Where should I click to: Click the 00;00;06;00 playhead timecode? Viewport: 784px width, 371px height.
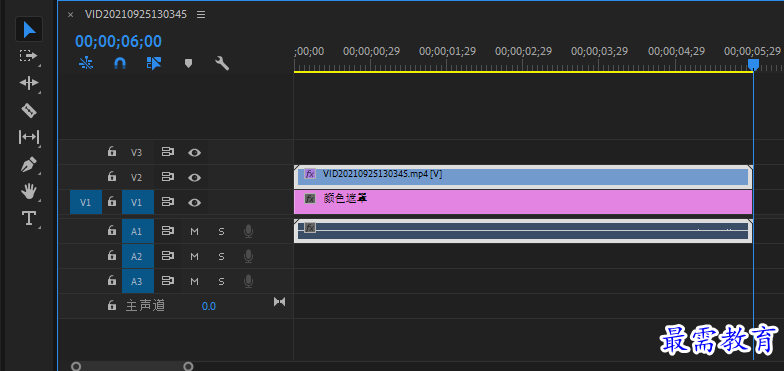click(118, 41)
